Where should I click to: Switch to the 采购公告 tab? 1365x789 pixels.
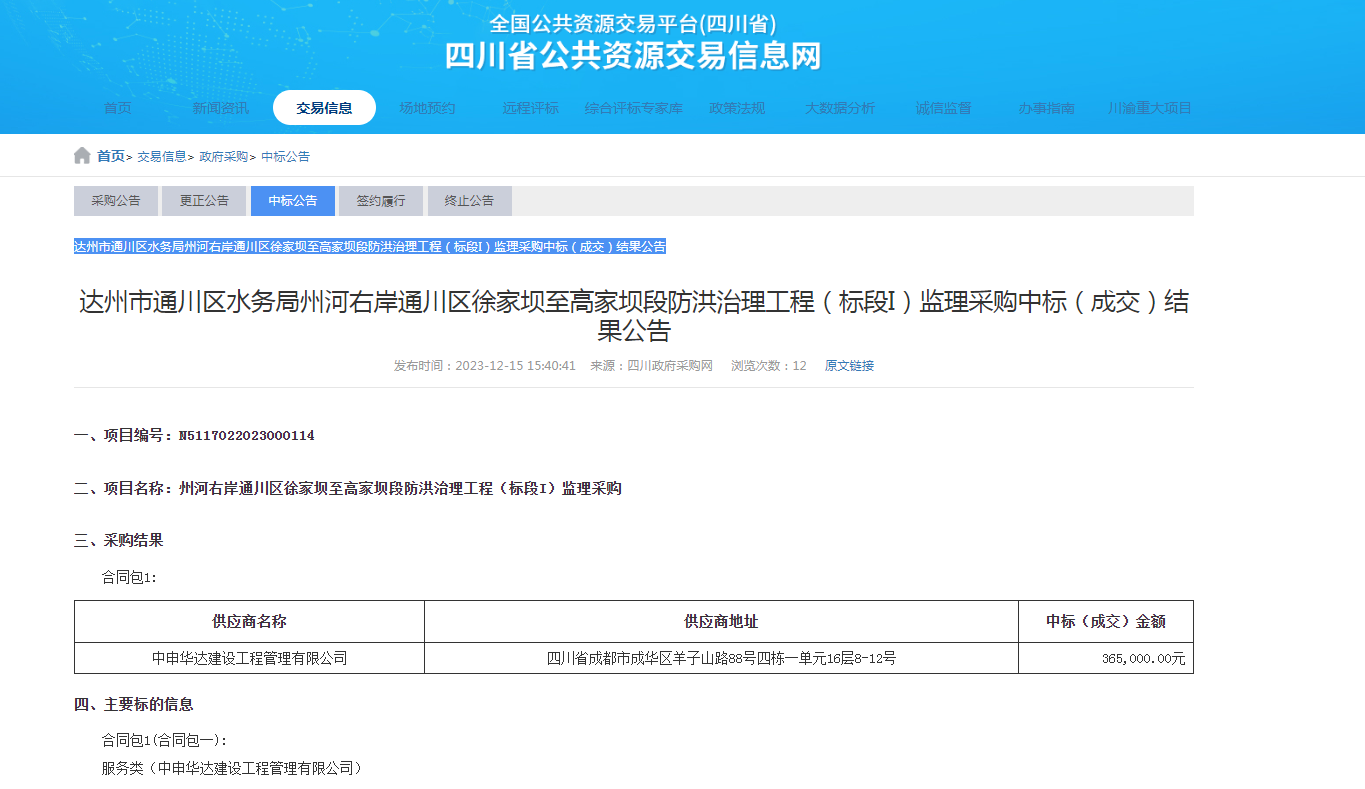click(116, 201)
